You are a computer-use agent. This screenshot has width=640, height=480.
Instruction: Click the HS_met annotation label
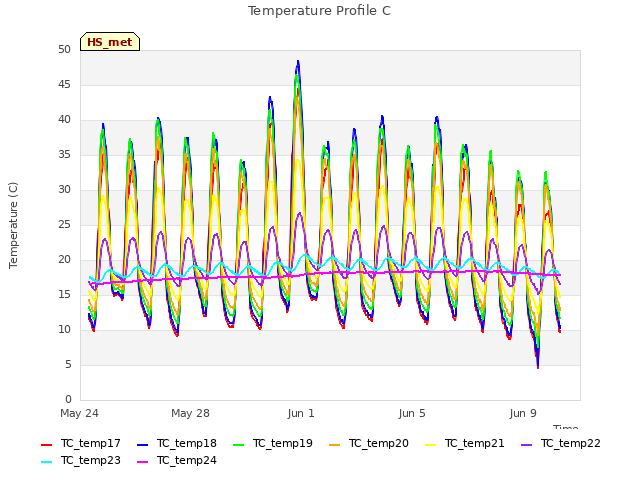[x=110, y=42]
